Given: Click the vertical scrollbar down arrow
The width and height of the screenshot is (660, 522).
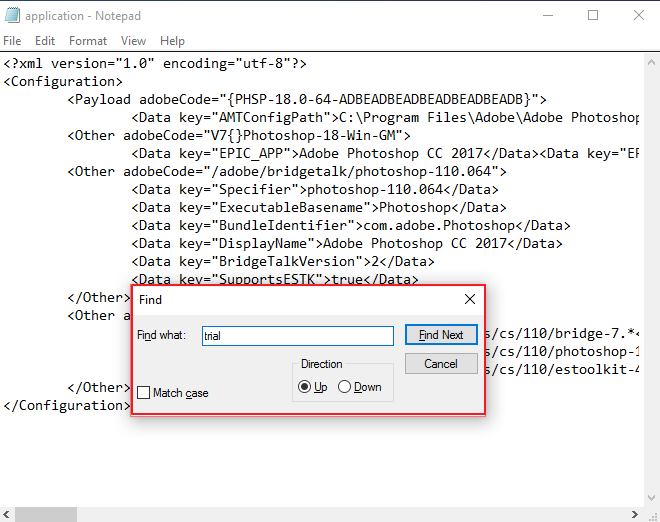Looking at the screenshot, I should pos(651,498).
